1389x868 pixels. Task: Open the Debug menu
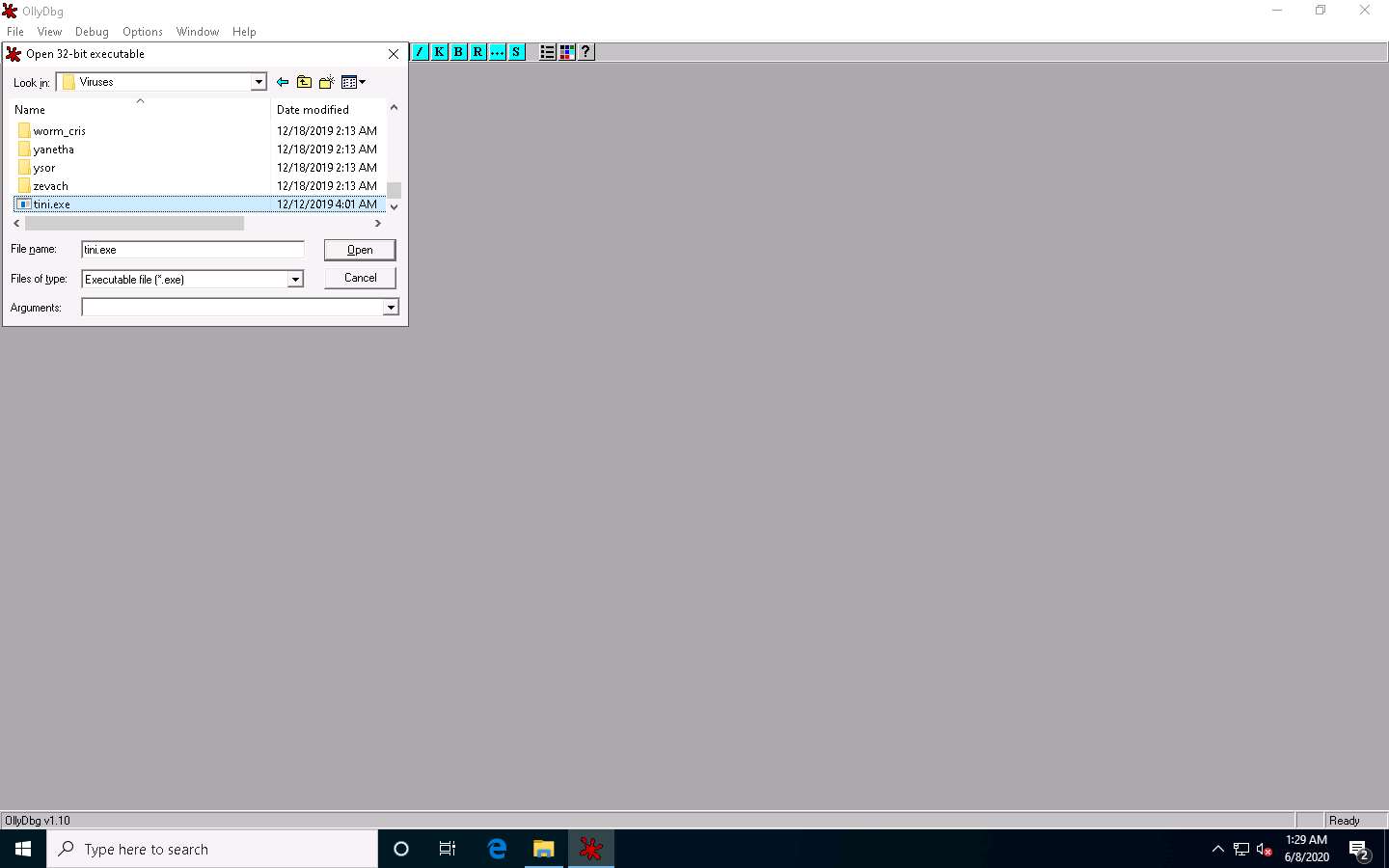click(x=92, y=32)
